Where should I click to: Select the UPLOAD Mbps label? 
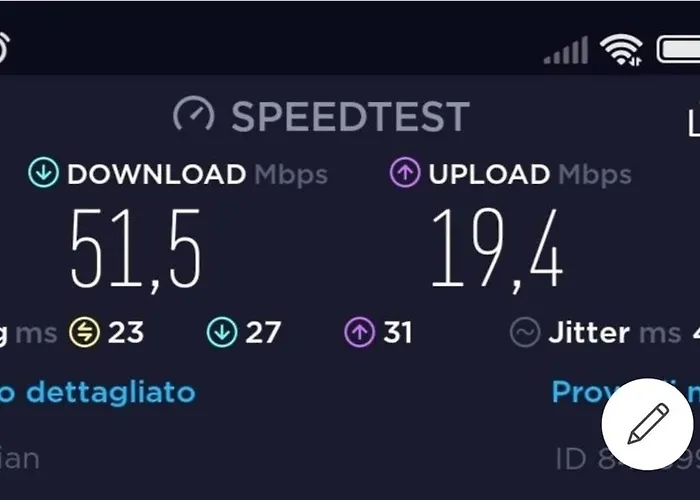tap(530, 174)
